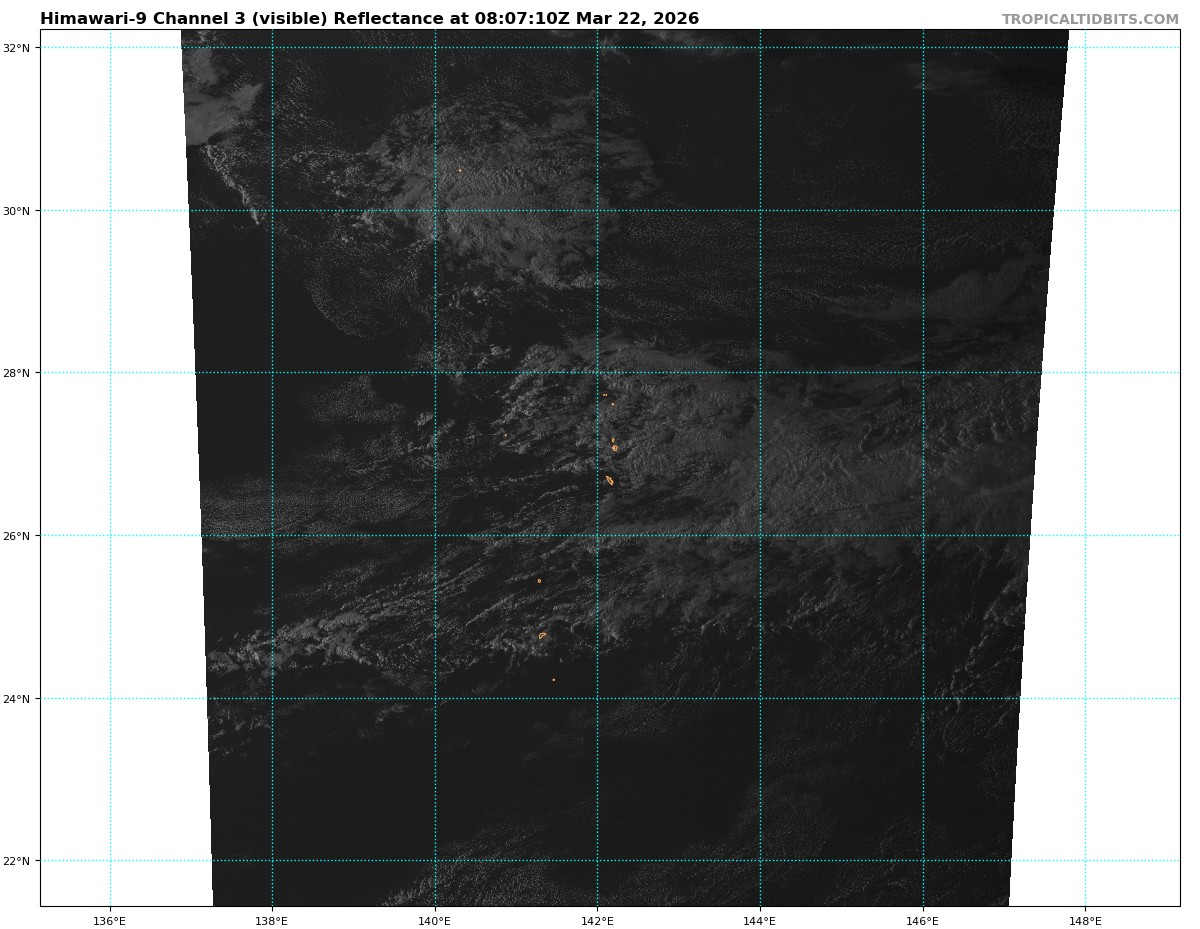Click the 148°E longitude axis label
This screenshot has width=1200, height=929.
tap(1085, 920)
